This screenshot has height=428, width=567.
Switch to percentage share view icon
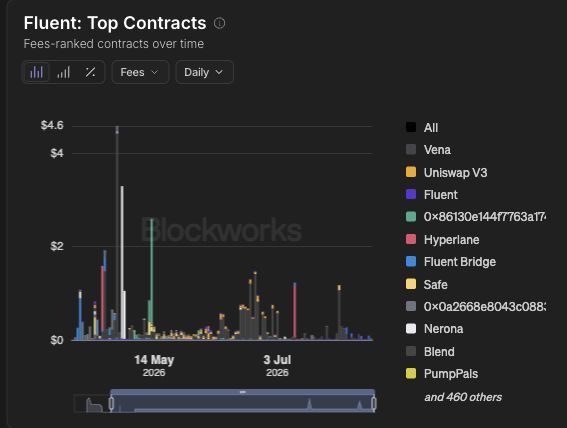click(x=90, y=72)
